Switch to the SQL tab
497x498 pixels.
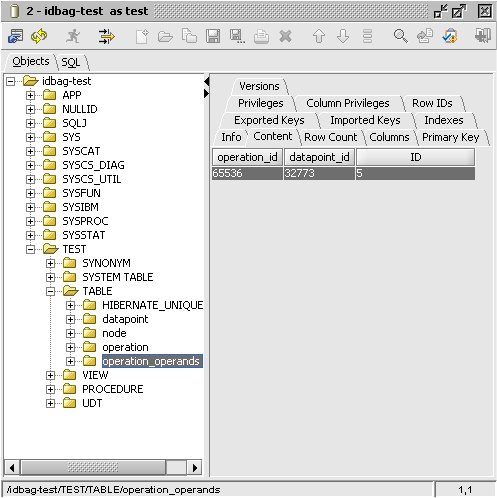(71, 62)
